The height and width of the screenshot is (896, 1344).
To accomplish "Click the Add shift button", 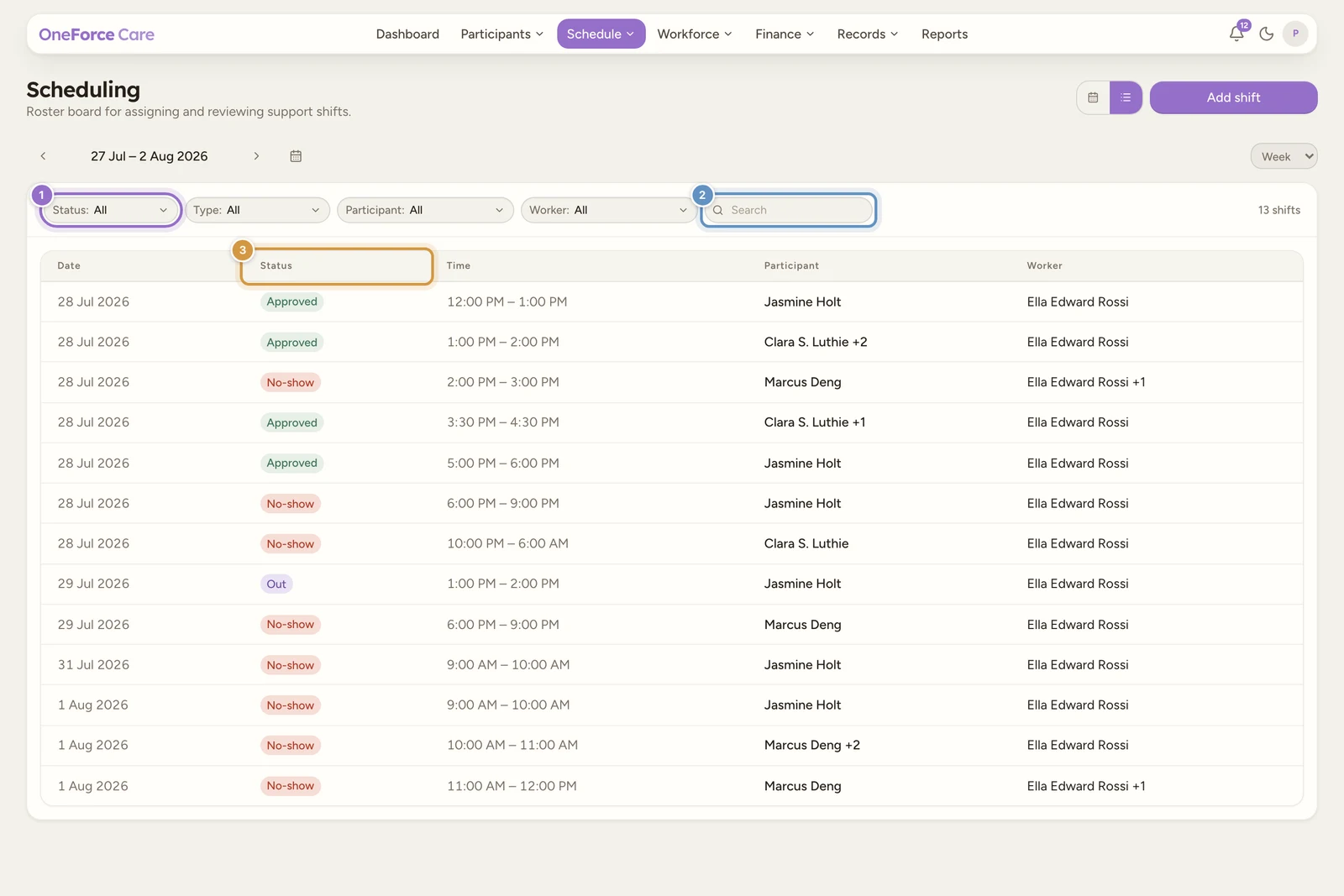I will pyautogui.click(x=1233, y=97).
